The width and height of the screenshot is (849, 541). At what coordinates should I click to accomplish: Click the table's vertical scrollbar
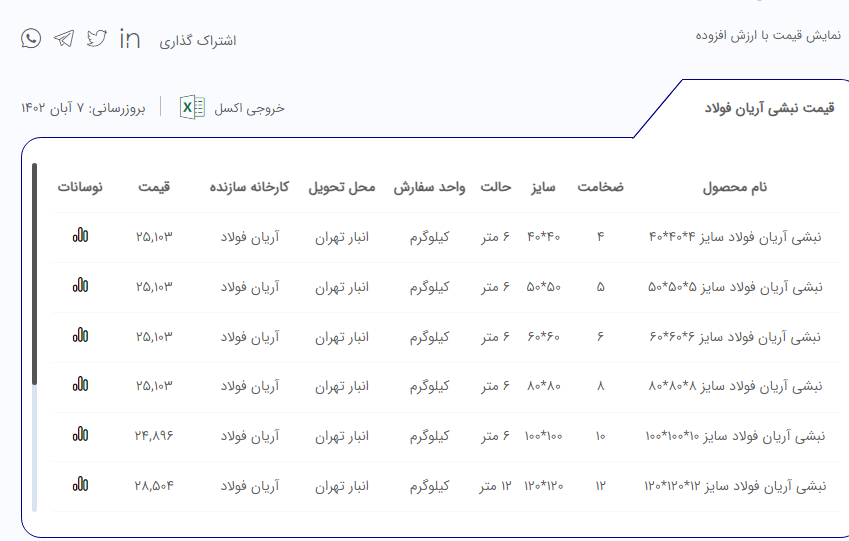[35, 300]
